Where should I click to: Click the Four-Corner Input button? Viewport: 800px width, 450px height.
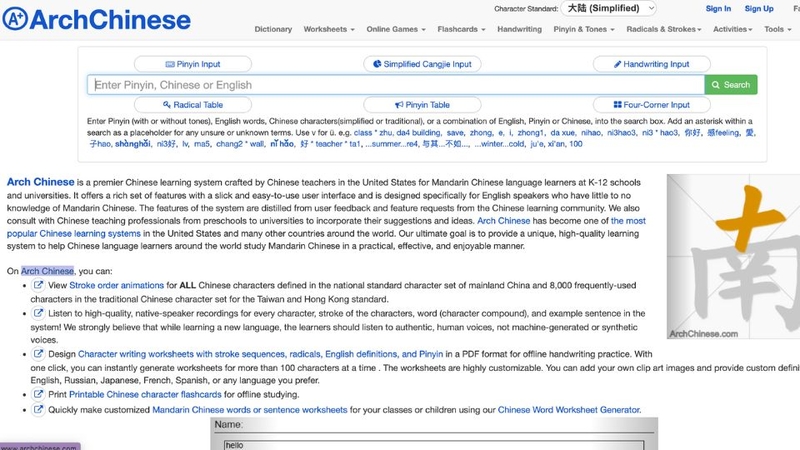(652, 105)
